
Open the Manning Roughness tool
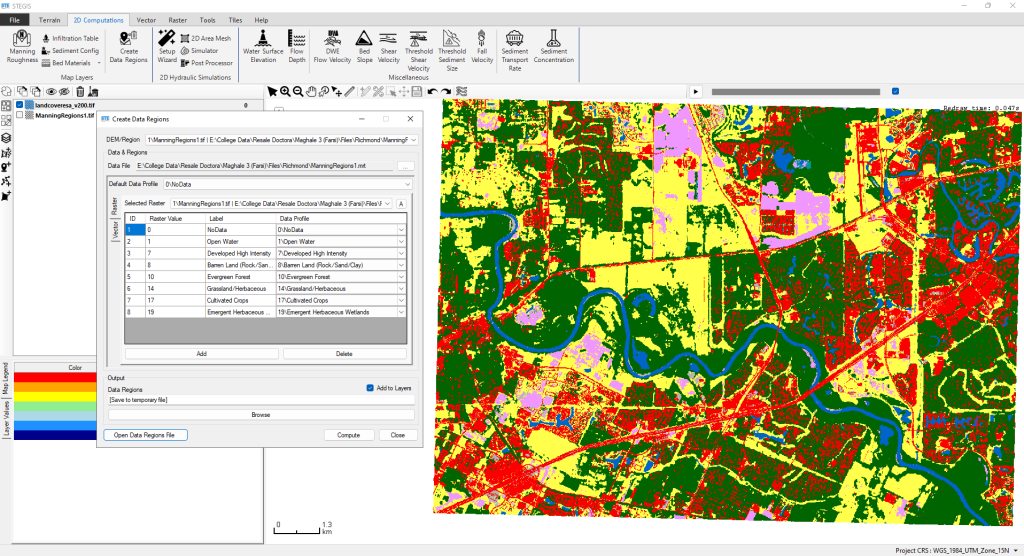coord(22,46)
